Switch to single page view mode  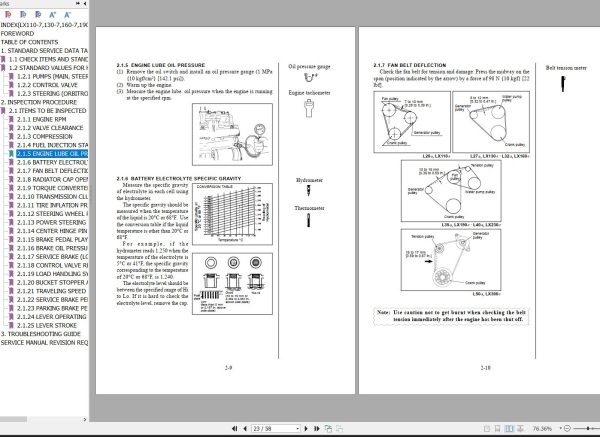[x=487, y=429]
